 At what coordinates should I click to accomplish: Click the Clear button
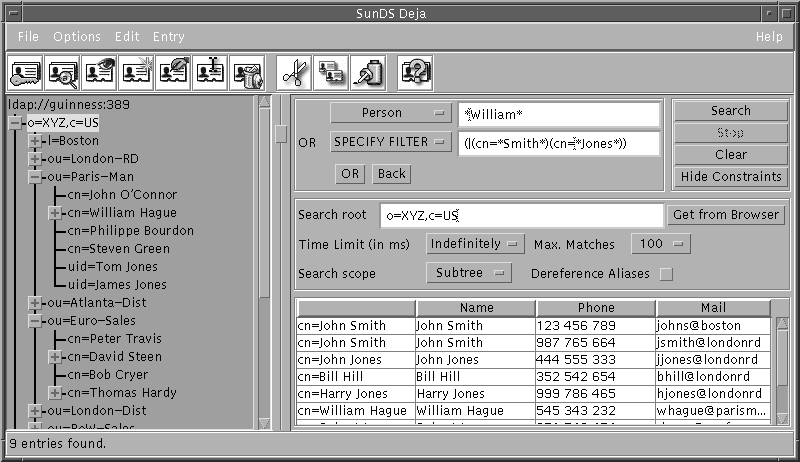click(x=731, y=155)
